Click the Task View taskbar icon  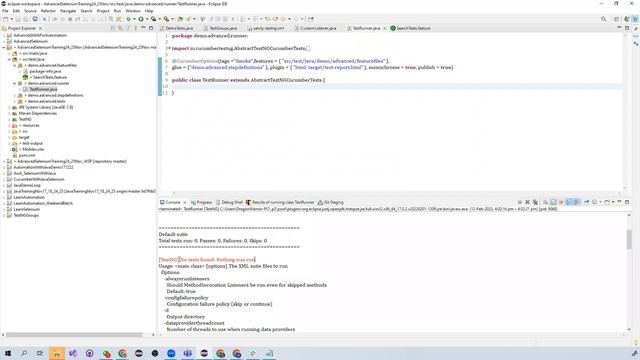(40, 353)
